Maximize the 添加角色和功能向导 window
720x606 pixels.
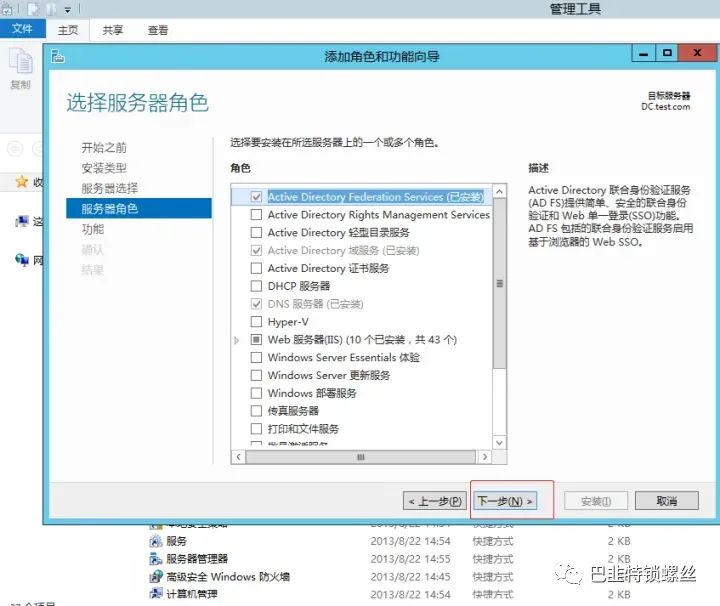pos(667,54)
